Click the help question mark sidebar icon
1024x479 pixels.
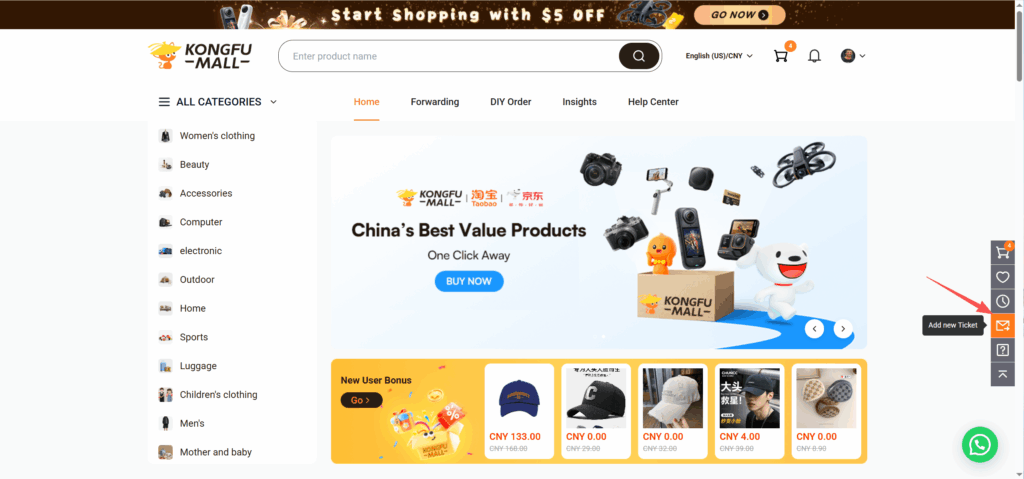pos(1002,350)
